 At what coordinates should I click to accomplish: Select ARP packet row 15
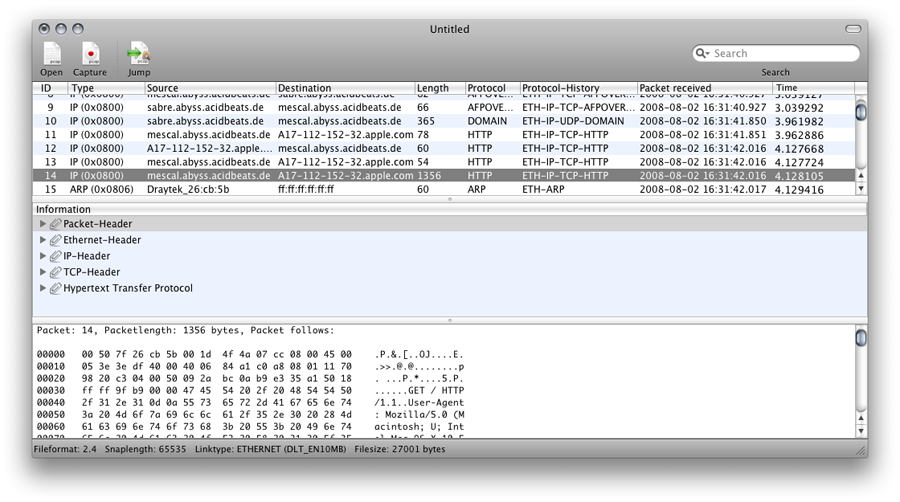coord(444,189)
